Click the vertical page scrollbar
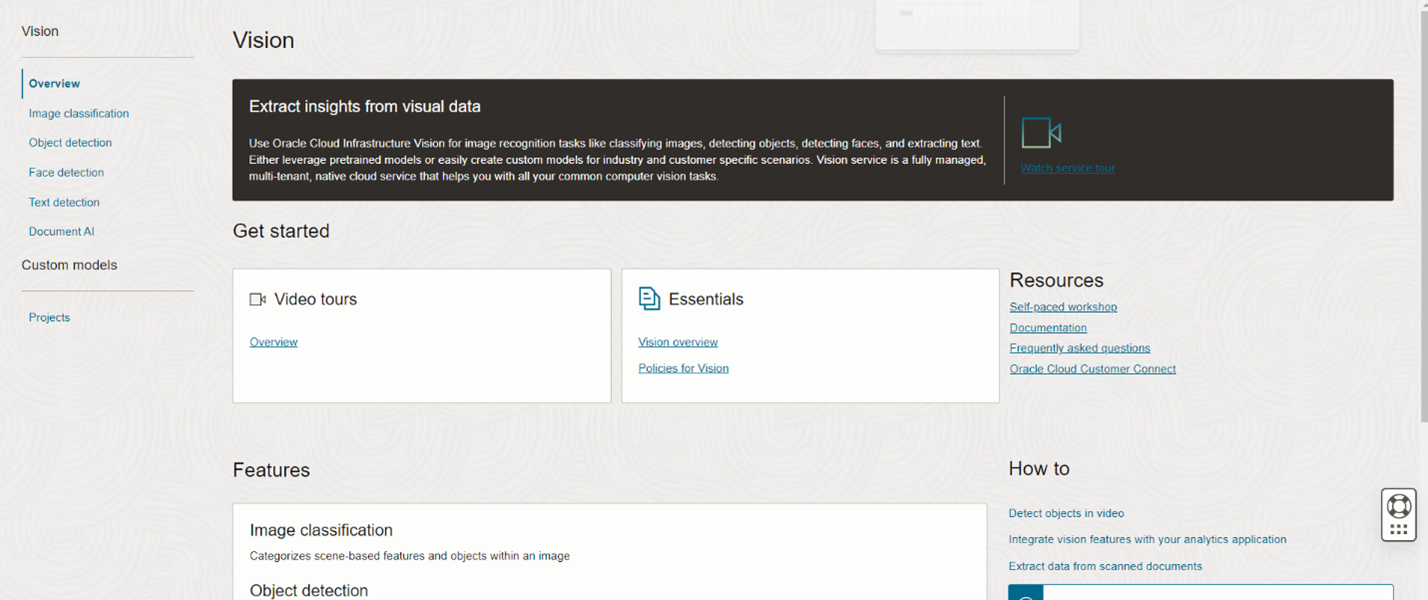Viewport: 1428px width, 600px height. tap(1423, 200)
